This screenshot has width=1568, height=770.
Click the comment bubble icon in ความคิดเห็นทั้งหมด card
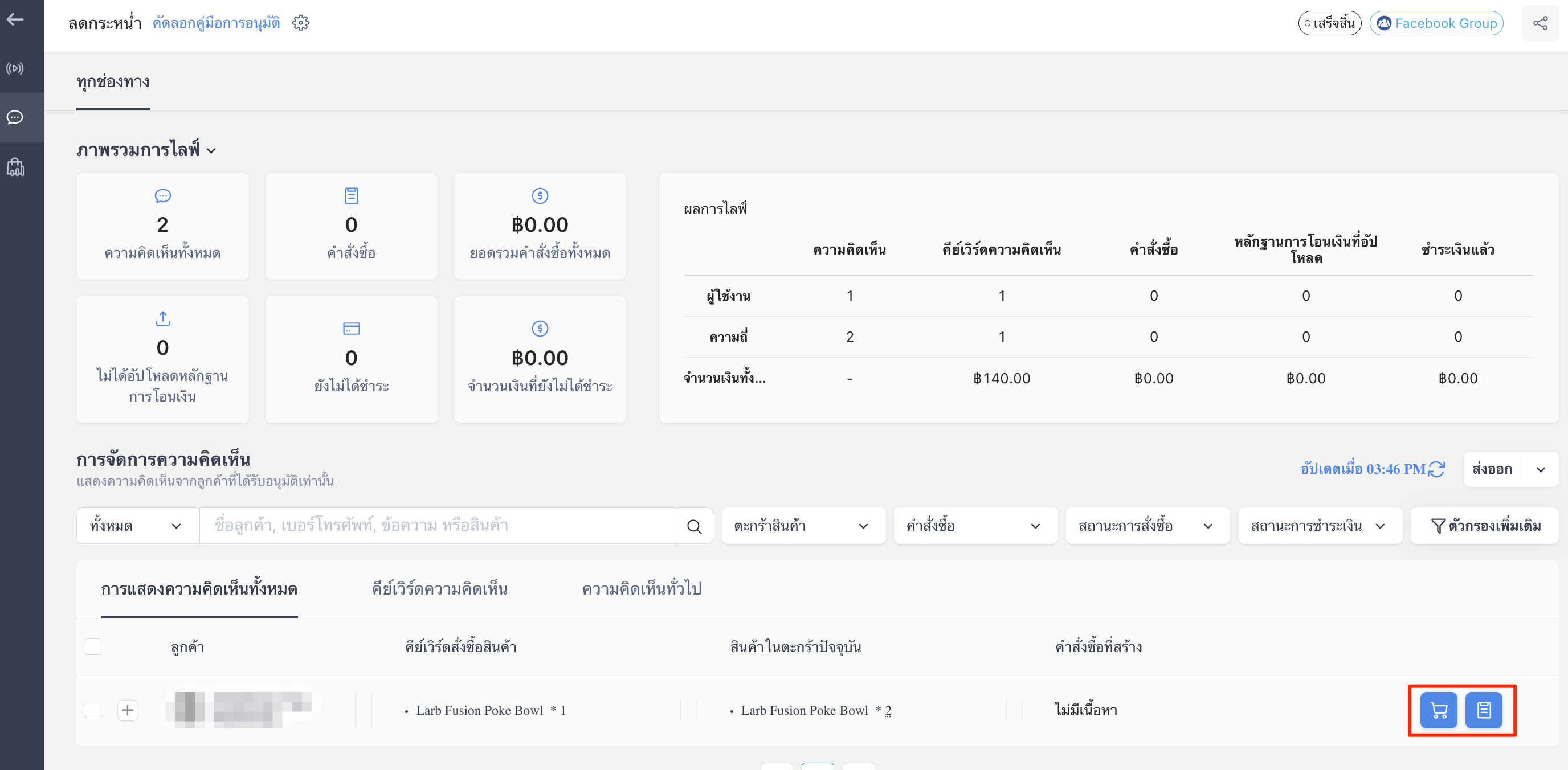pyautogui.click(x=162, y=196)
